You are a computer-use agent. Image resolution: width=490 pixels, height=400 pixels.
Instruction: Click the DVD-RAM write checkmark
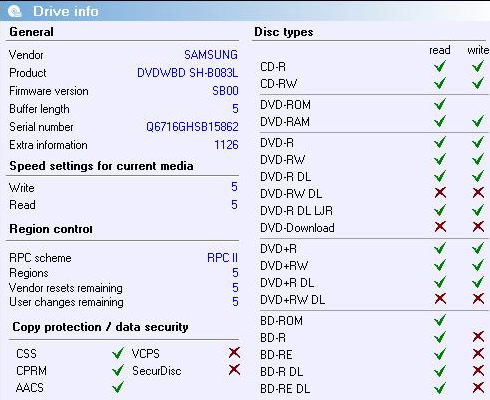coord(478,121)
